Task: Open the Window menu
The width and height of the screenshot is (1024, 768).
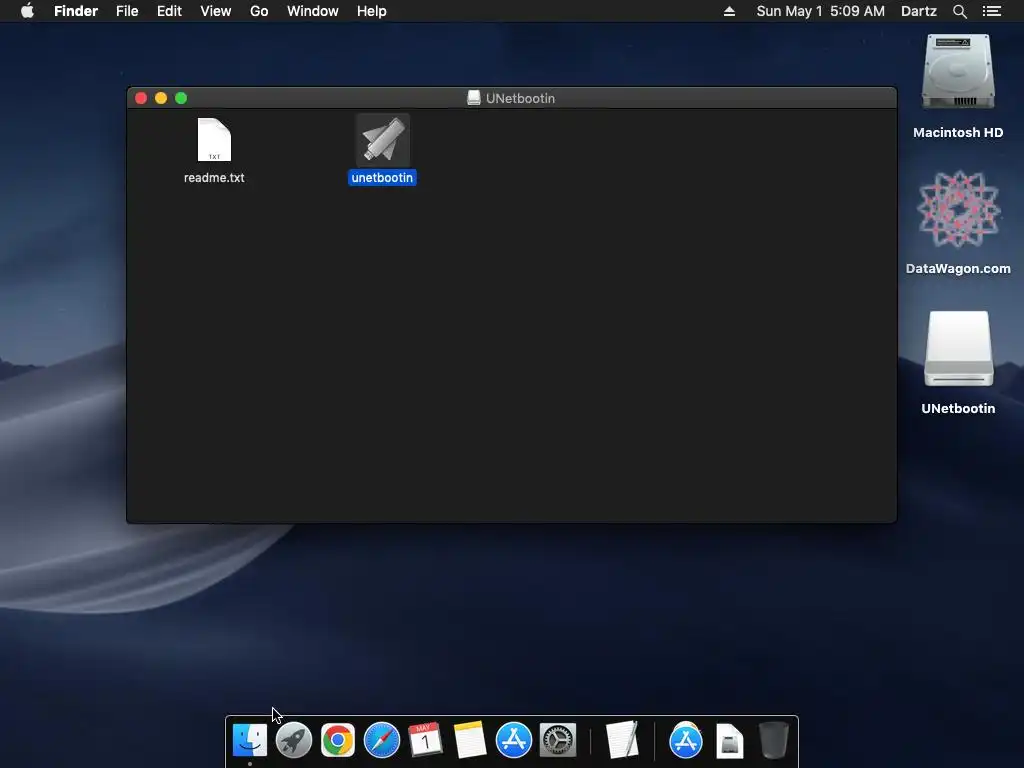Action: pyautogui.click(x=313, y=11)
